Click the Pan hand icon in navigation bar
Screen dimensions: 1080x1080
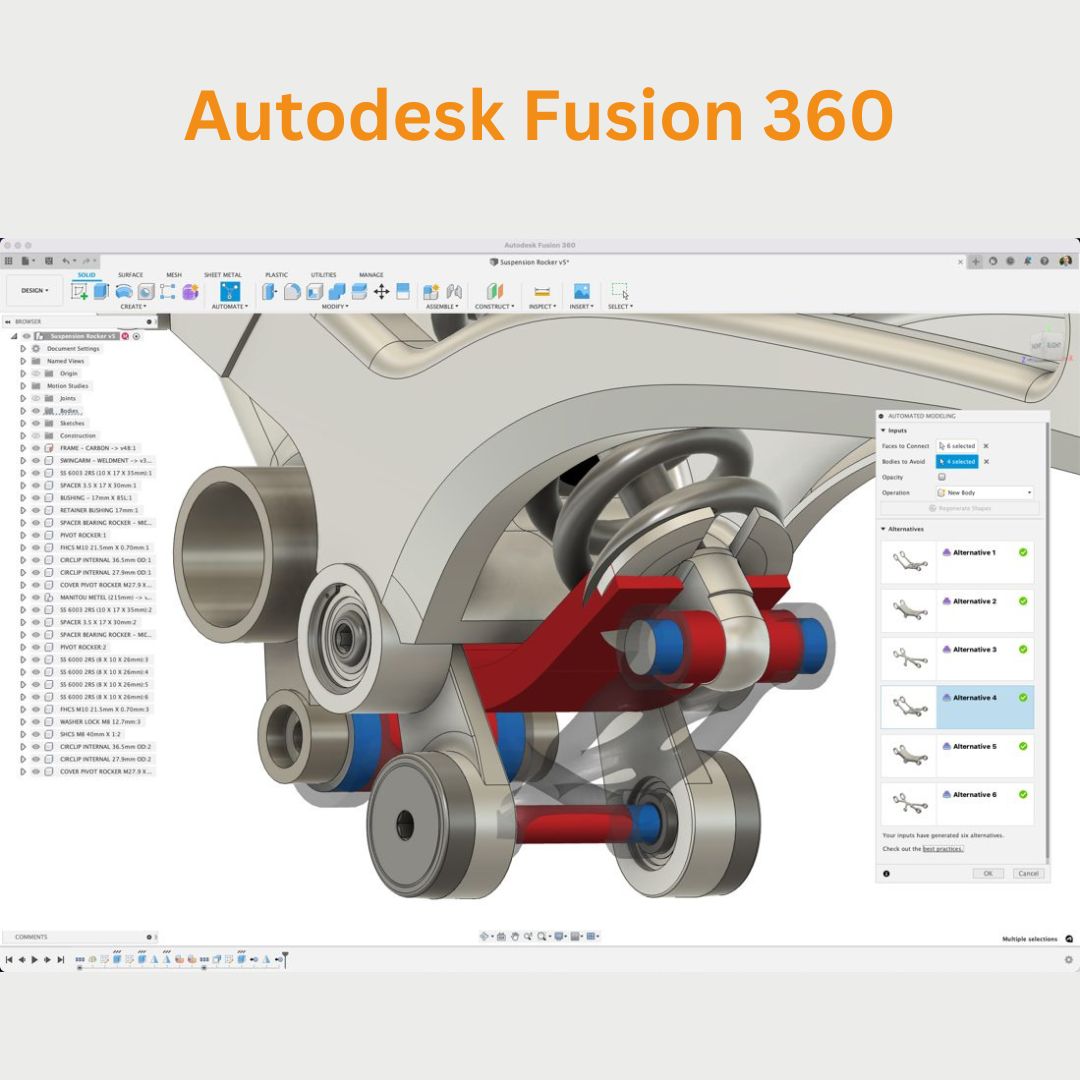515,937
